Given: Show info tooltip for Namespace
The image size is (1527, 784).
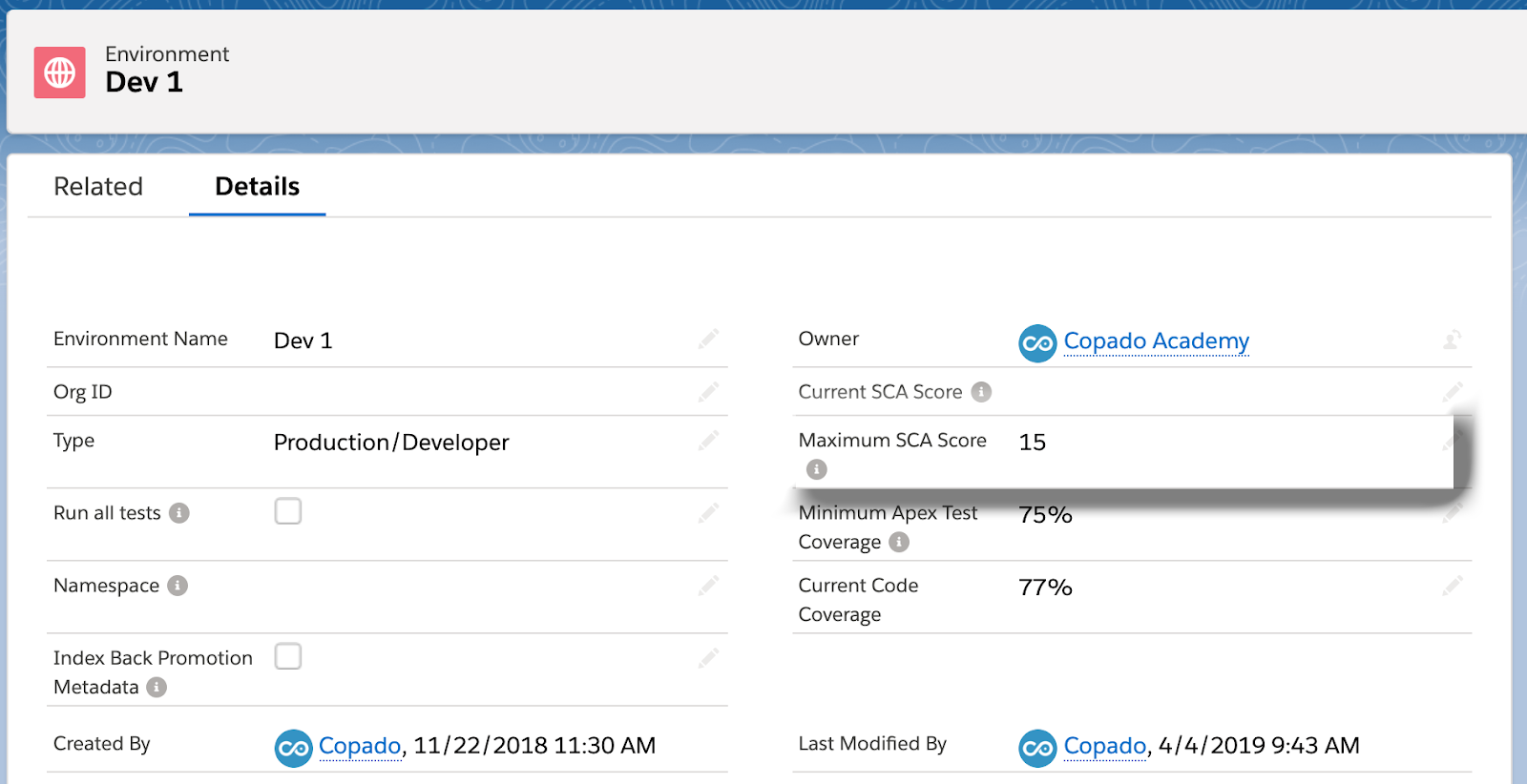Looking at the screenshot, I should pos(178,586).
